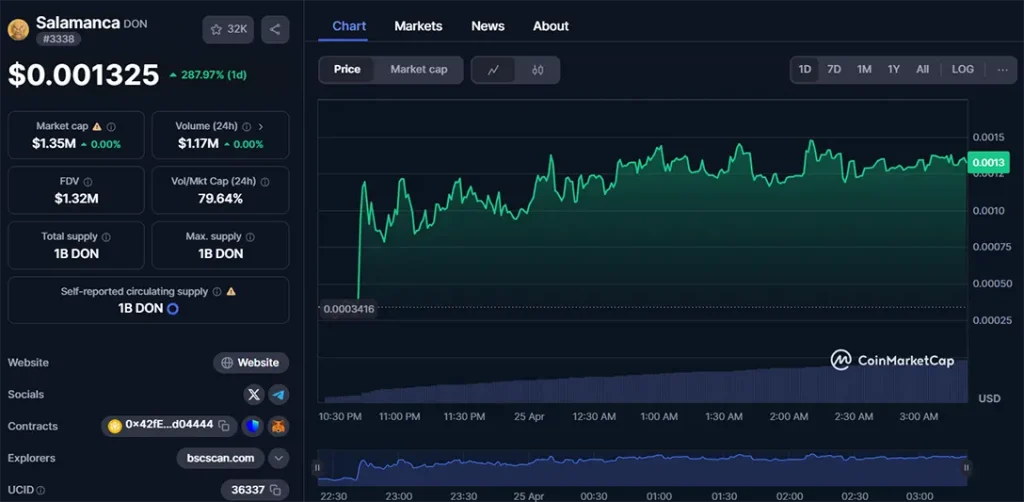Expand Volume (24h) details arrow
The height and width of the screenshot is (502, 1024).
click(261, 127)
